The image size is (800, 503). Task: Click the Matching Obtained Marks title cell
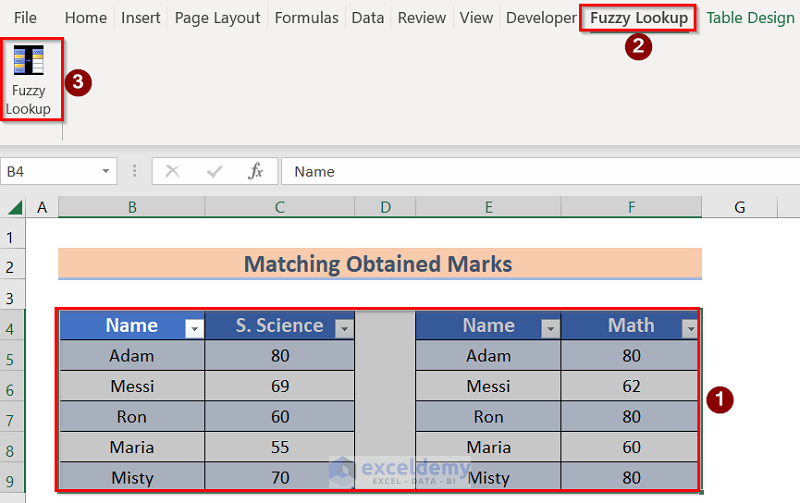pos(378,264)
